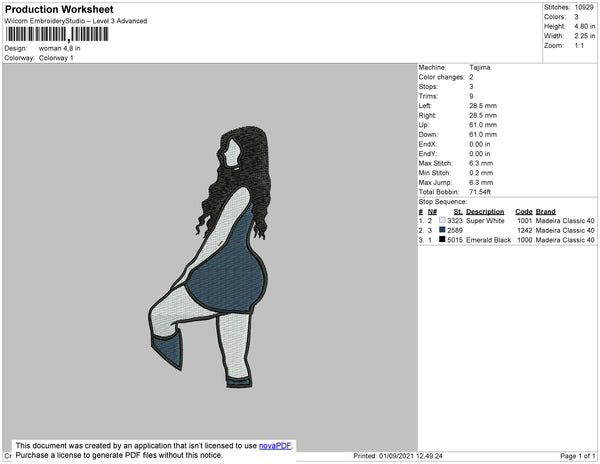This screenshot has width=600, height=464.
Task: Select thread code 1242 in the 2589 row
Action: tap(525, 230)
